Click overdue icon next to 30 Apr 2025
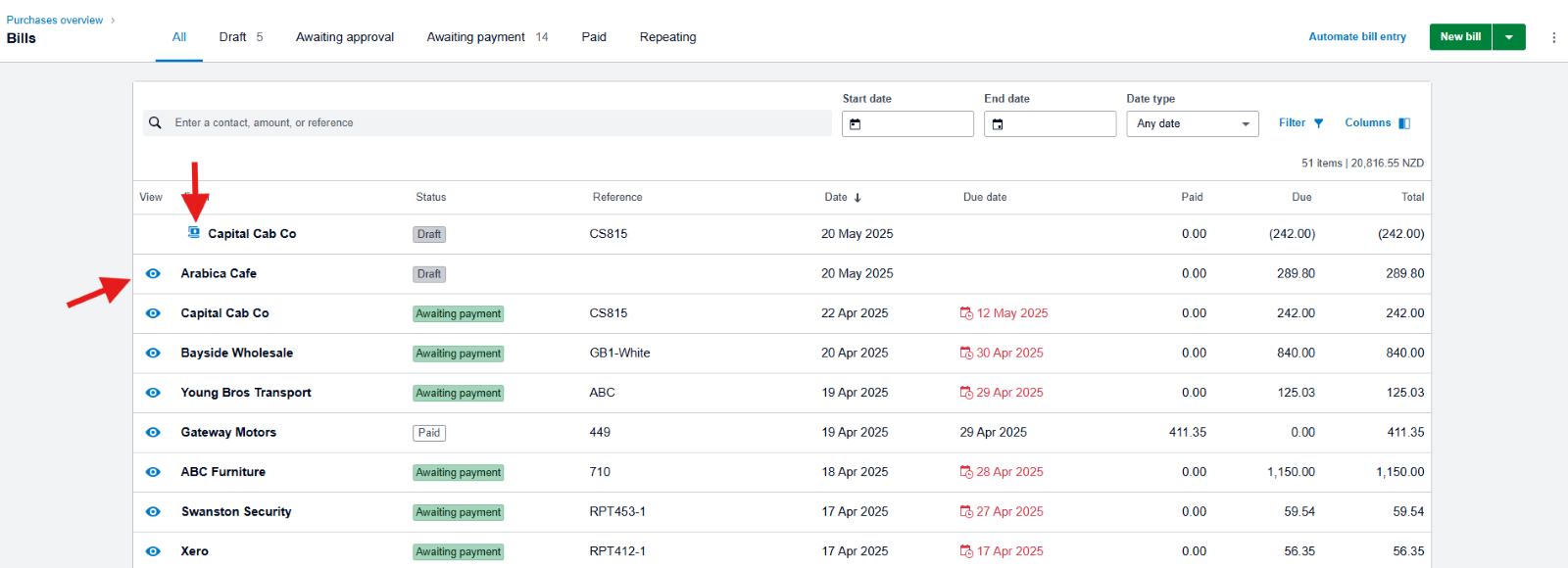Viewport: 1568px width, 568px height. point(966,354)
